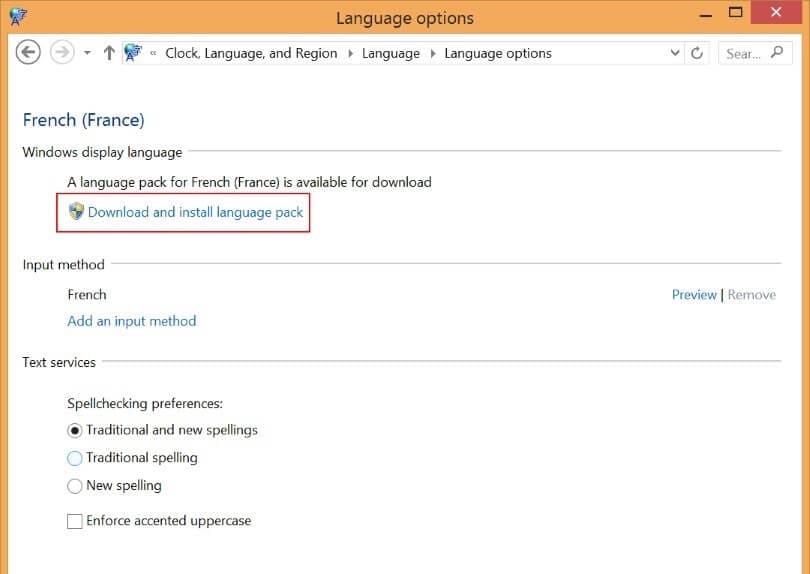Go to the Language breadcrumb
Image resolution: width=810 pixels, height=574 pixels.
[x=391, y=53]
